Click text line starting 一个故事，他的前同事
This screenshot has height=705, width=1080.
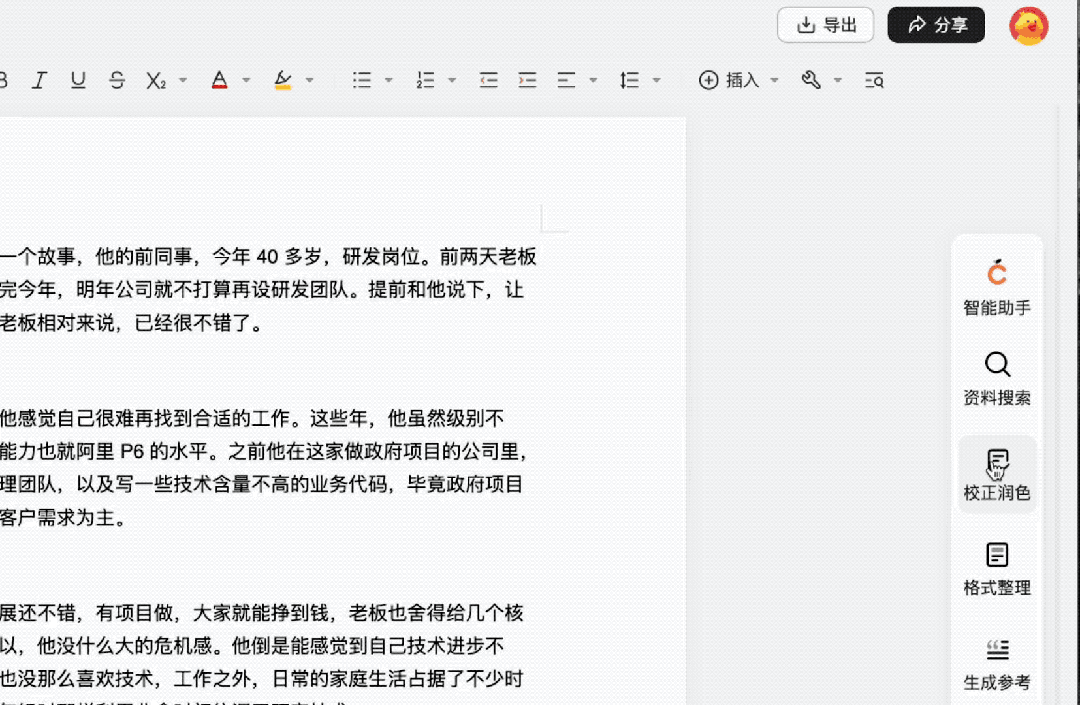click(268, 257)
